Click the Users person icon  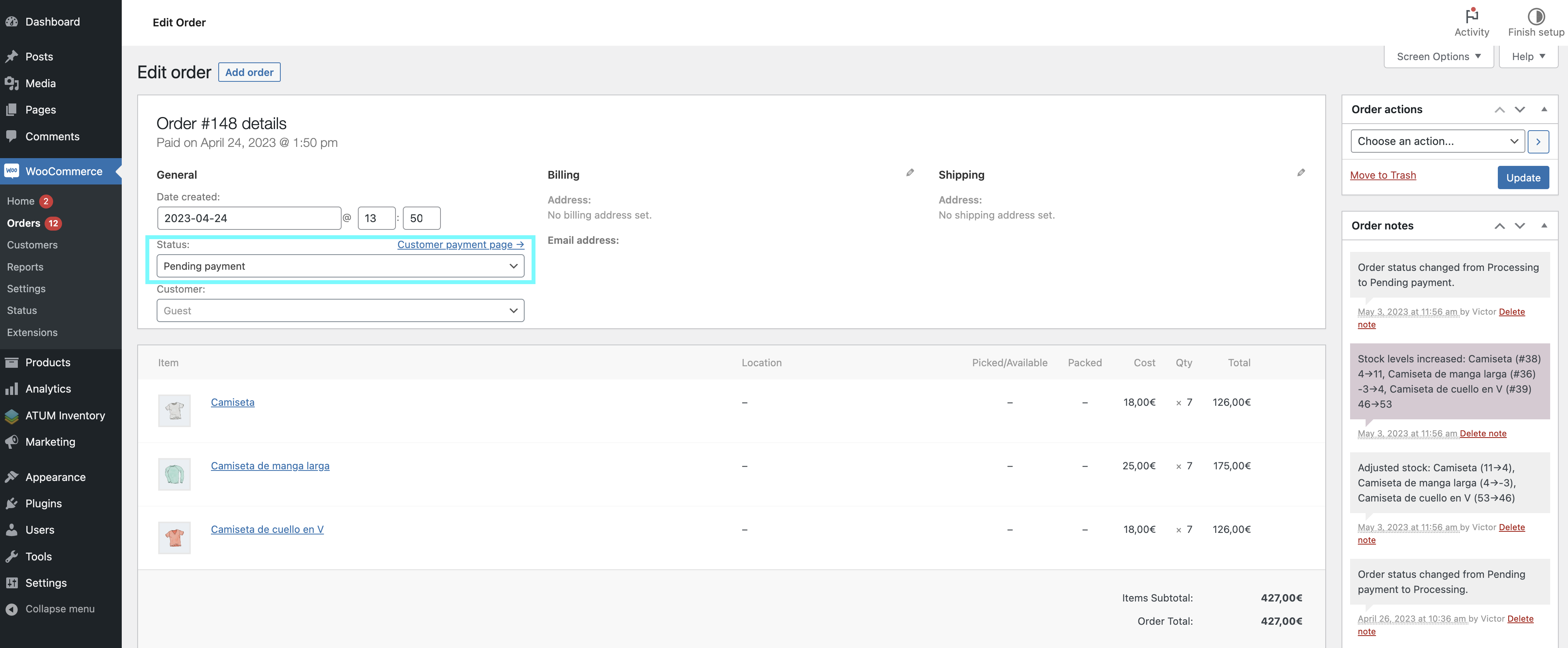12,530
